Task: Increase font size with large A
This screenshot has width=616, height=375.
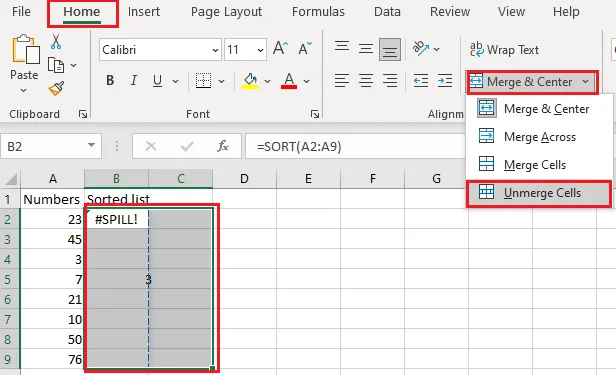Action: [280, 49]
